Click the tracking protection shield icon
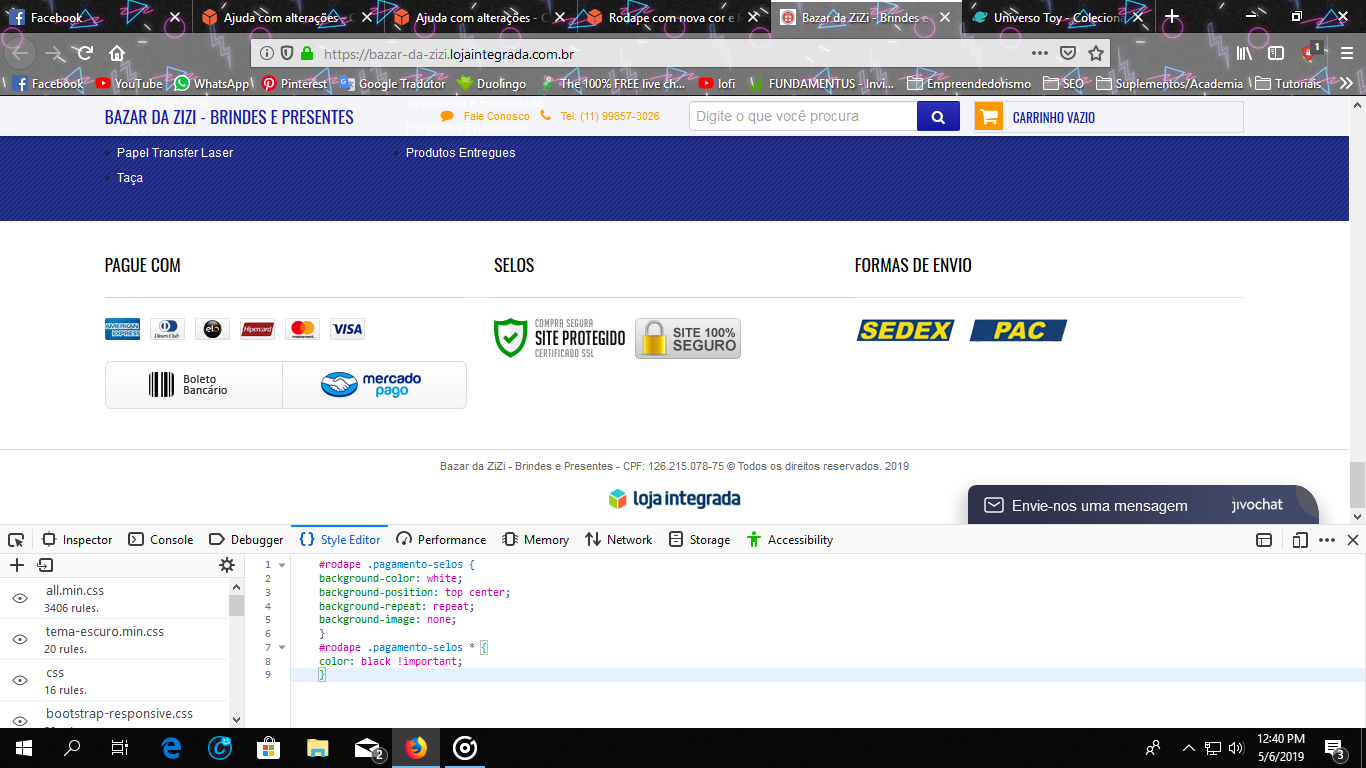 286,54
